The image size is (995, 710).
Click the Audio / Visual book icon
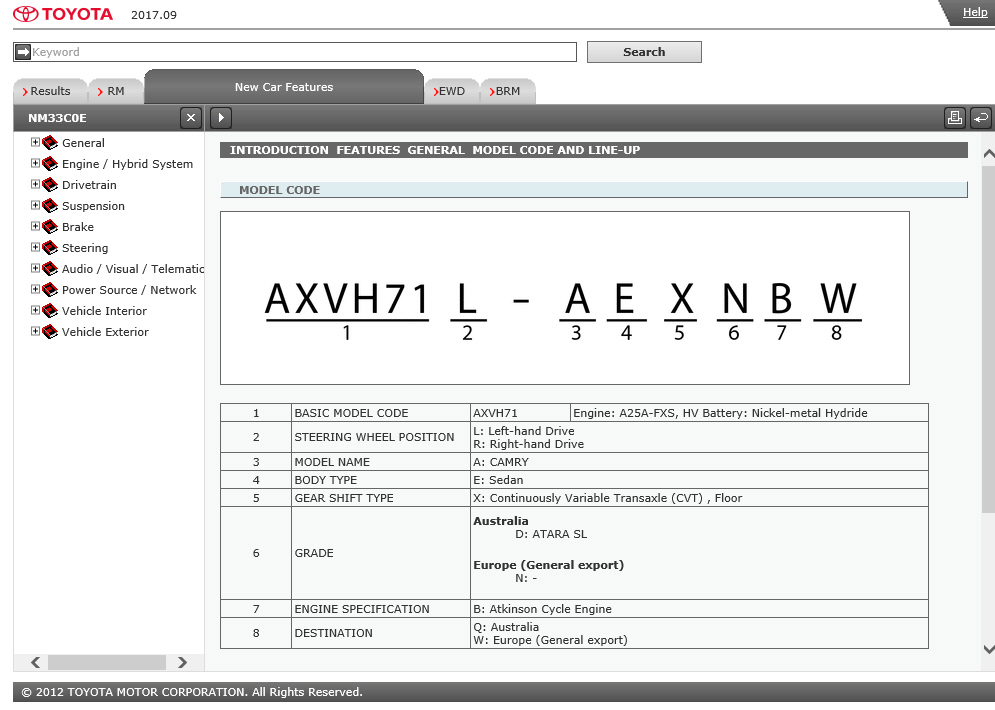coord(50,268)
